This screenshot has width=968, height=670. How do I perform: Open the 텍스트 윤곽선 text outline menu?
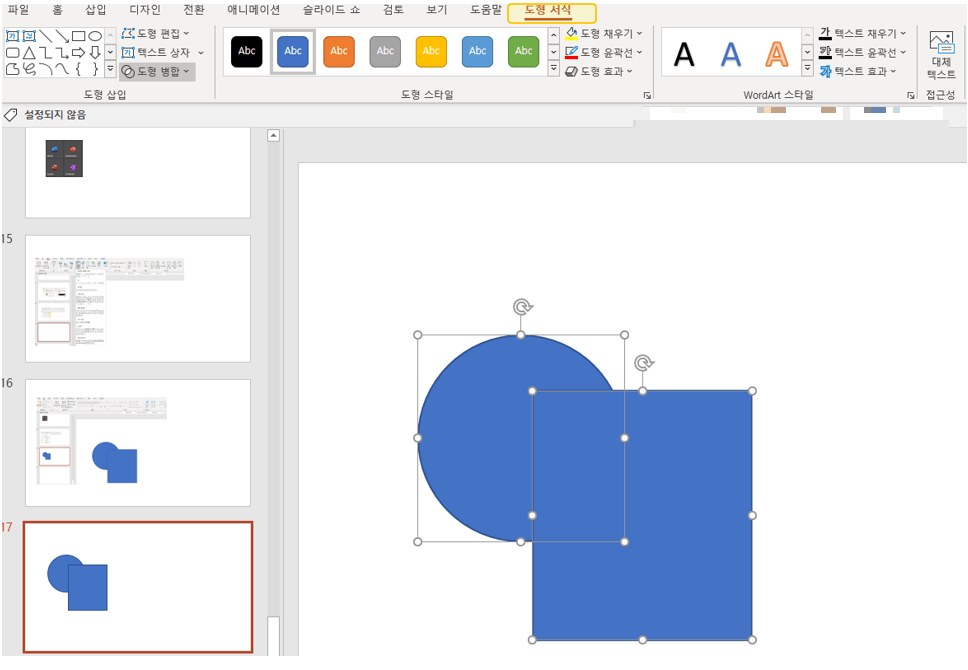point(862,52)
